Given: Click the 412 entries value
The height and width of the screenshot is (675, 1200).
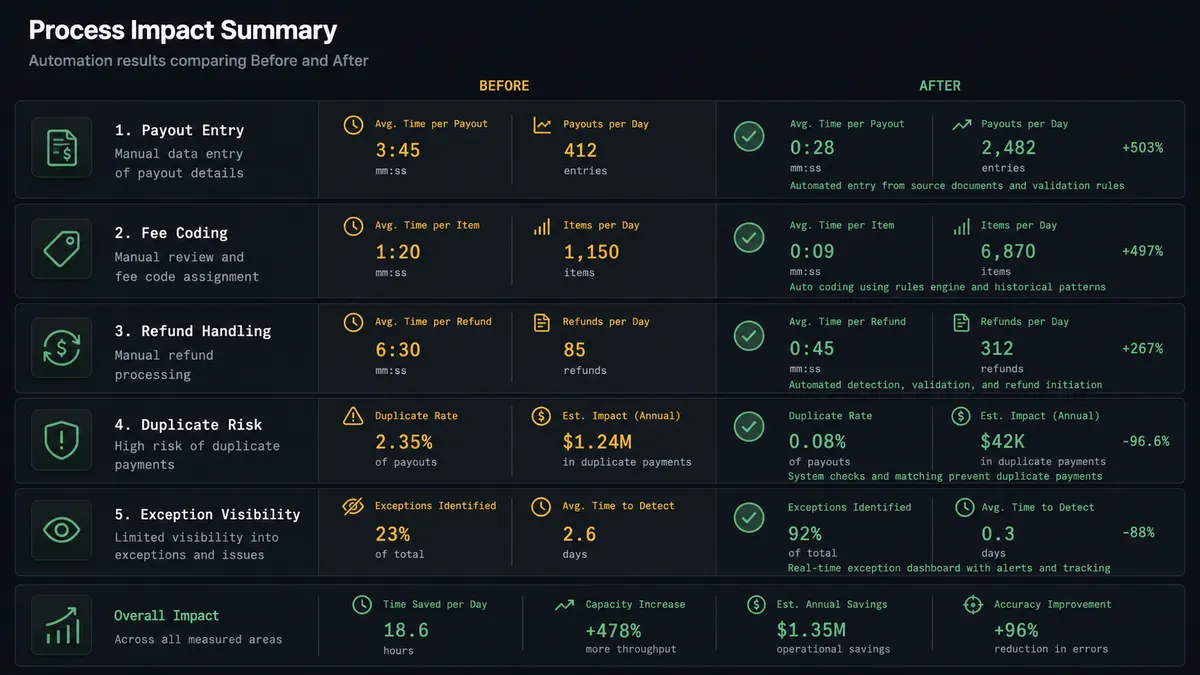Looking at the screenshot, I should click(580, 151).
